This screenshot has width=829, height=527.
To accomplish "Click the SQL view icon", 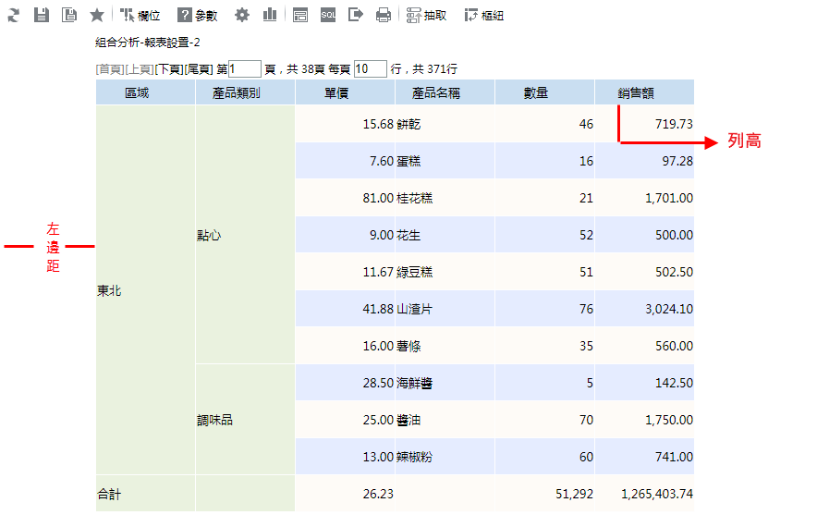I will click(328, 15).
